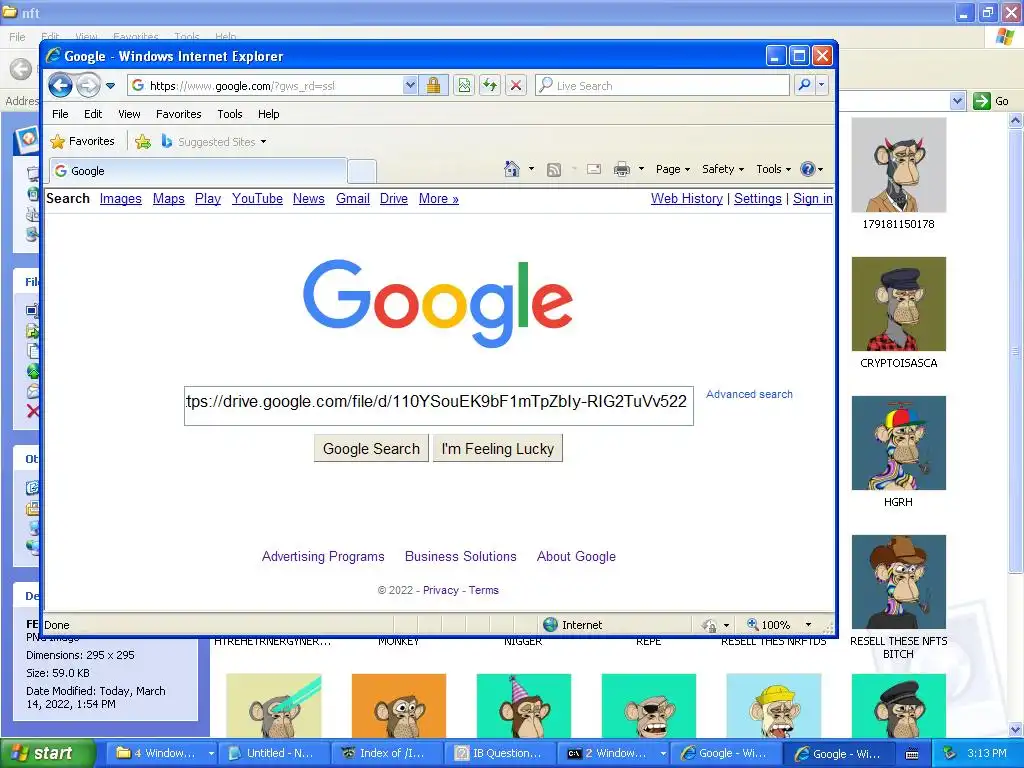Viewport: 1024px width, 768px height.
Task: Click the Read Mail envelope icon
Action: tap(594, 170)
